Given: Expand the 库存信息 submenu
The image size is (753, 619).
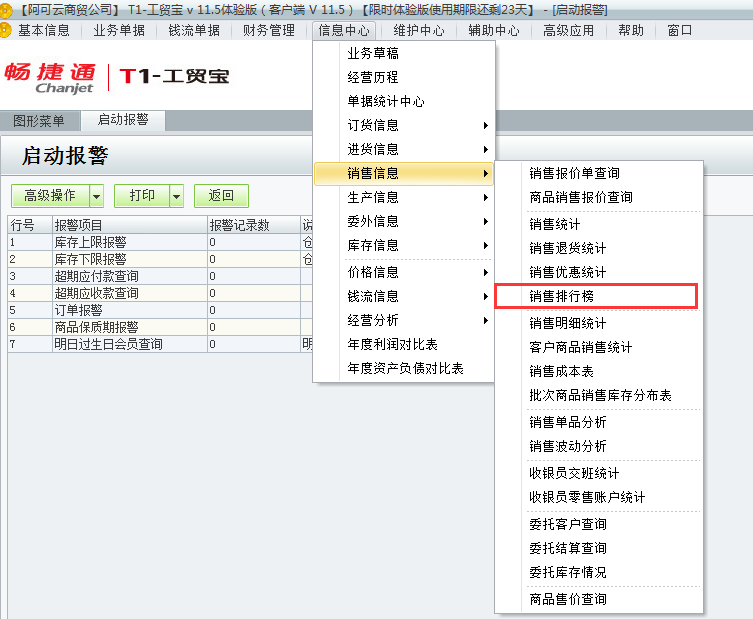Looking at the screenshot, I should click(x=403, y=245).
